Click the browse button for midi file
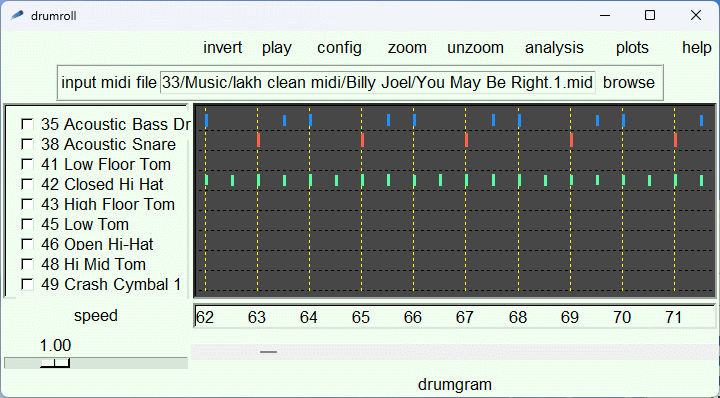This screenshot has width=720, height=398. (629, 83)
